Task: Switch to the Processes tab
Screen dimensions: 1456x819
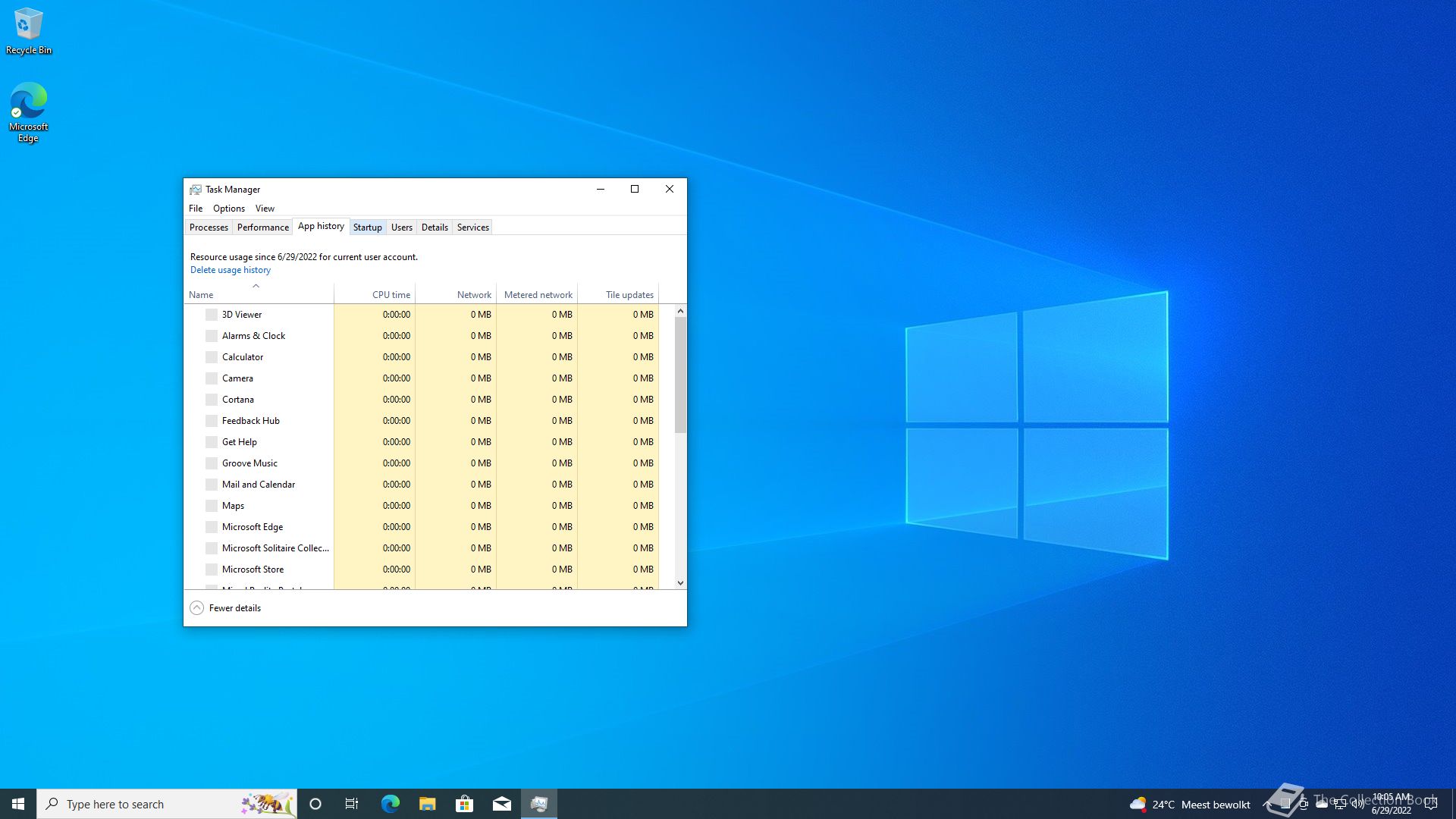Action: pos(209,227)
